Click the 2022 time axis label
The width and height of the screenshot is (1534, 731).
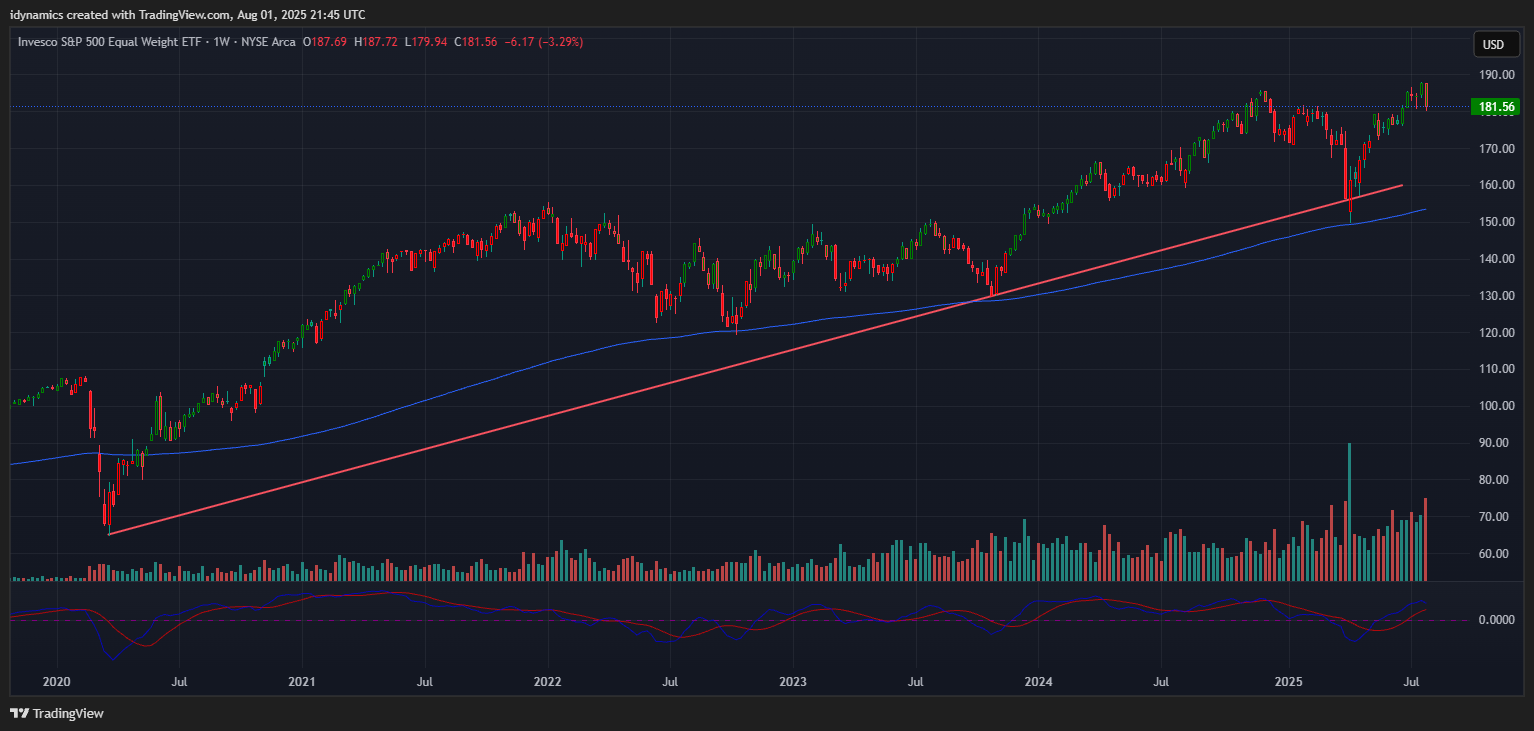click(x=548, y=682)
